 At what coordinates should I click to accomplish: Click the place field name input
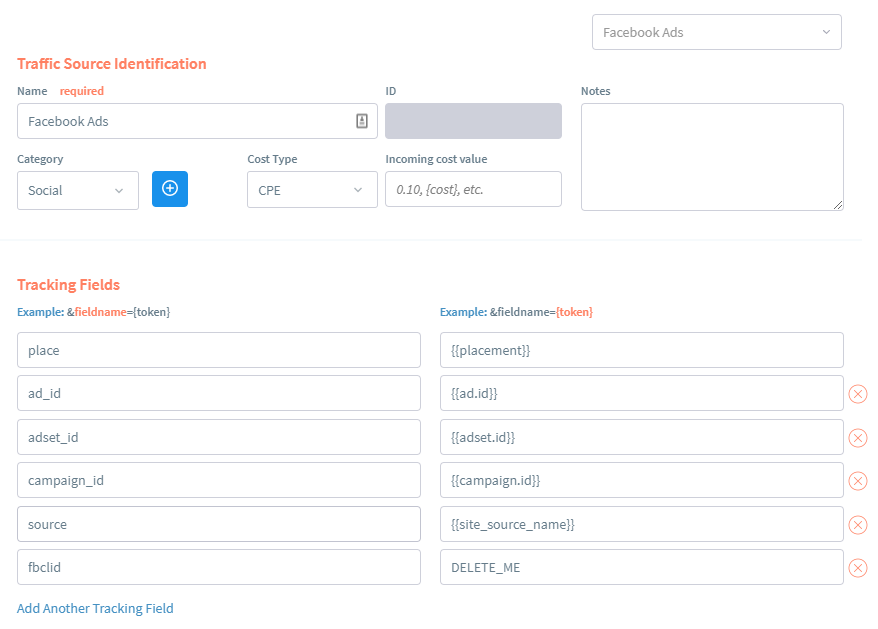click(x=219, y=350)
